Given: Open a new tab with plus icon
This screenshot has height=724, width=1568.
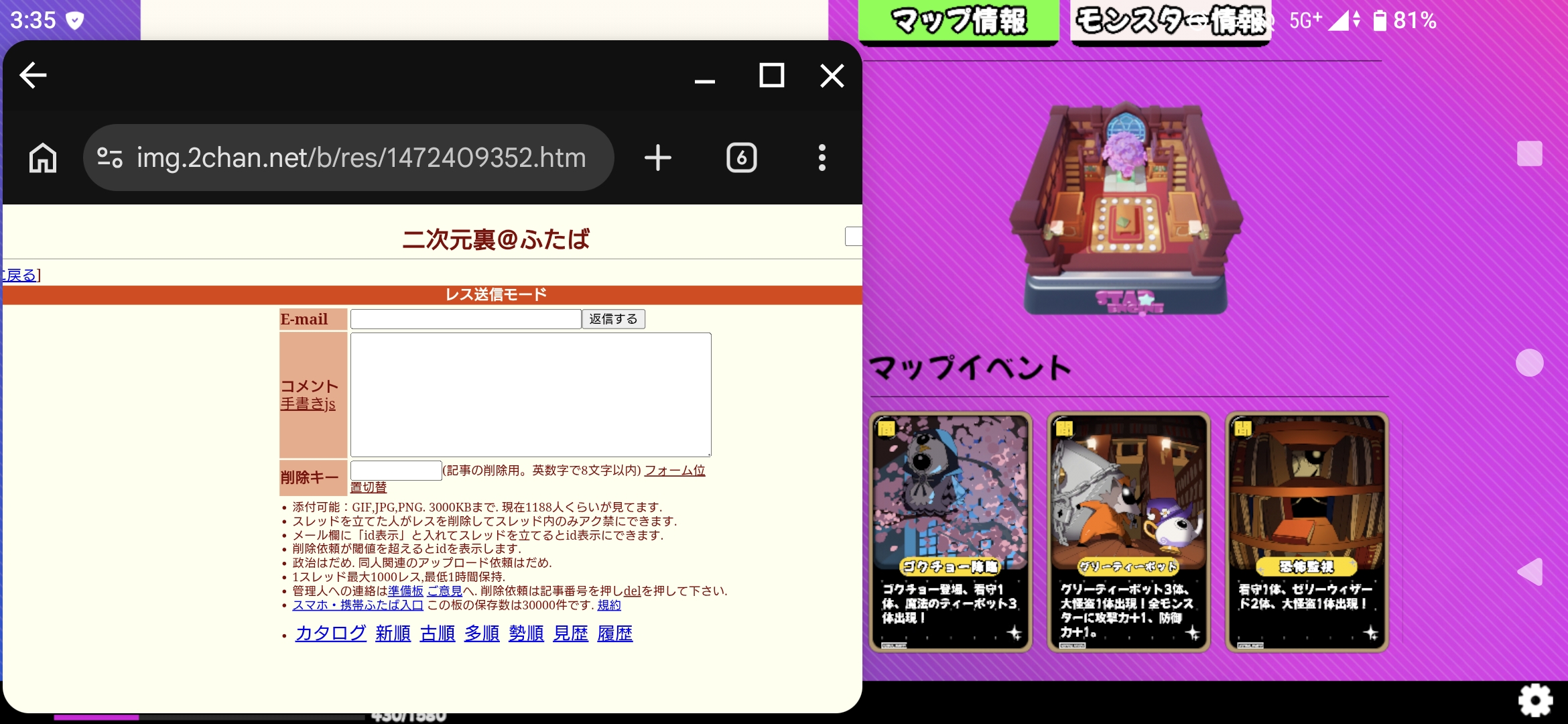Looking at the screenshot, I should click(x=657, y=158).
